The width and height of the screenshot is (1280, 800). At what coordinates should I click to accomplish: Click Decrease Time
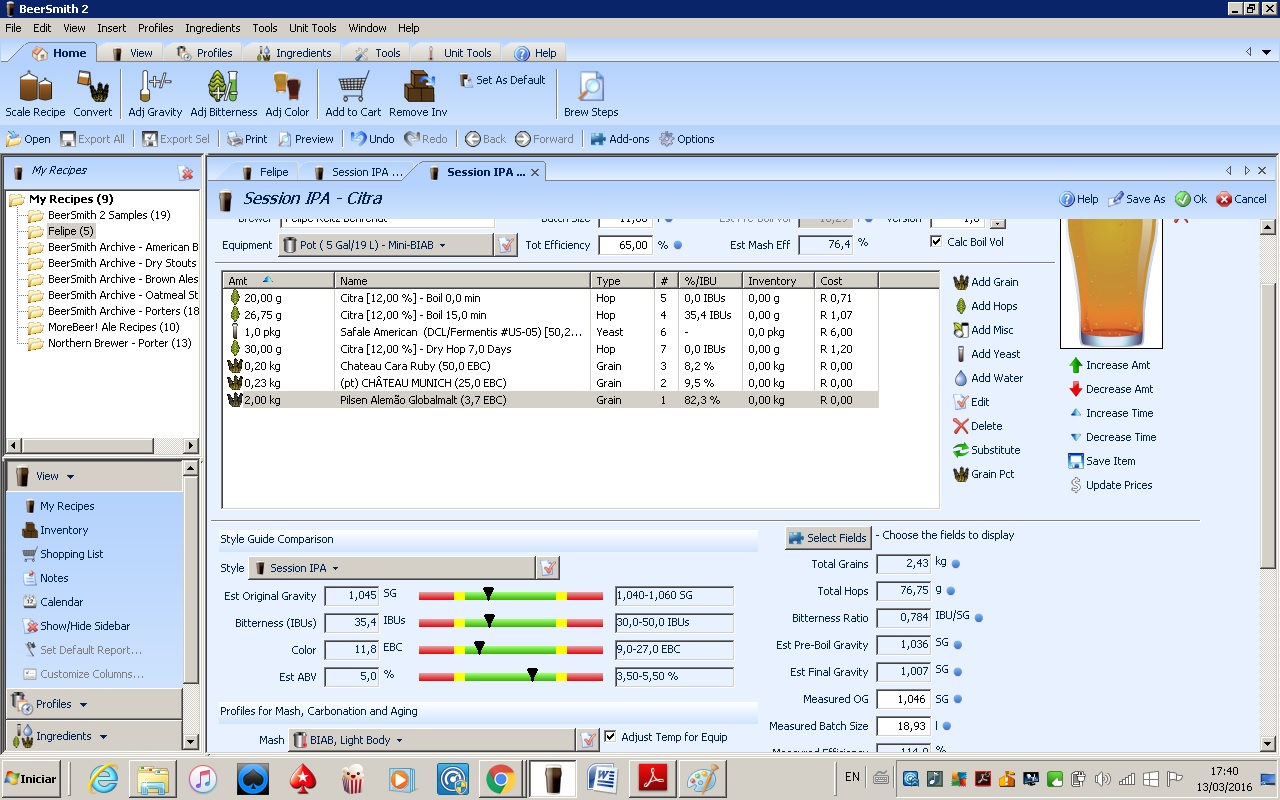click(1112, 437)
